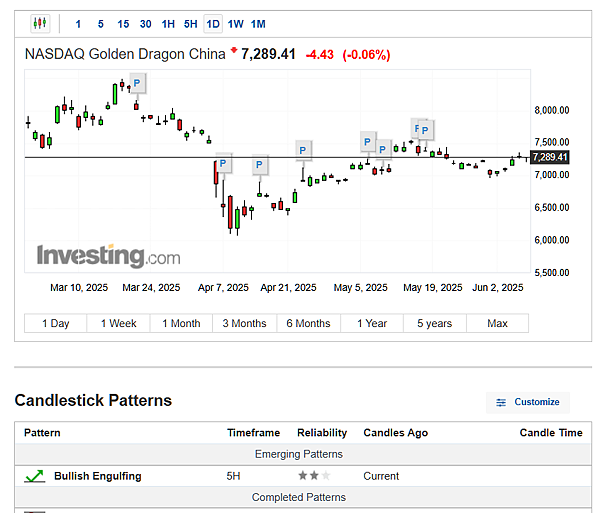
Task: Click the green Bullish Engulfing arrow icon
Action: (x=34, y=476)
